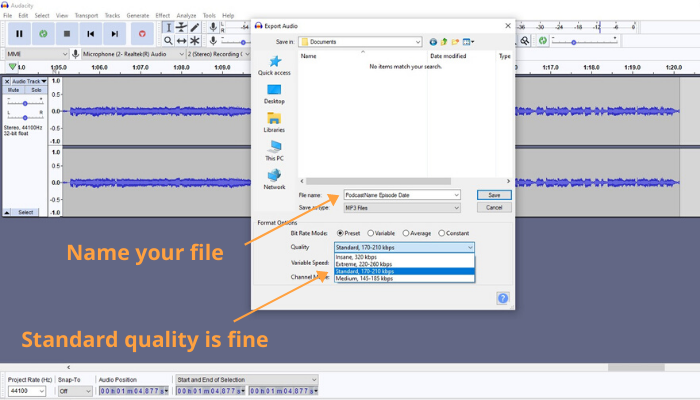Image resolution: width=700 pixels, height=400 pixels.
Task: Open the Generate menu
Action: pos(138,16)
